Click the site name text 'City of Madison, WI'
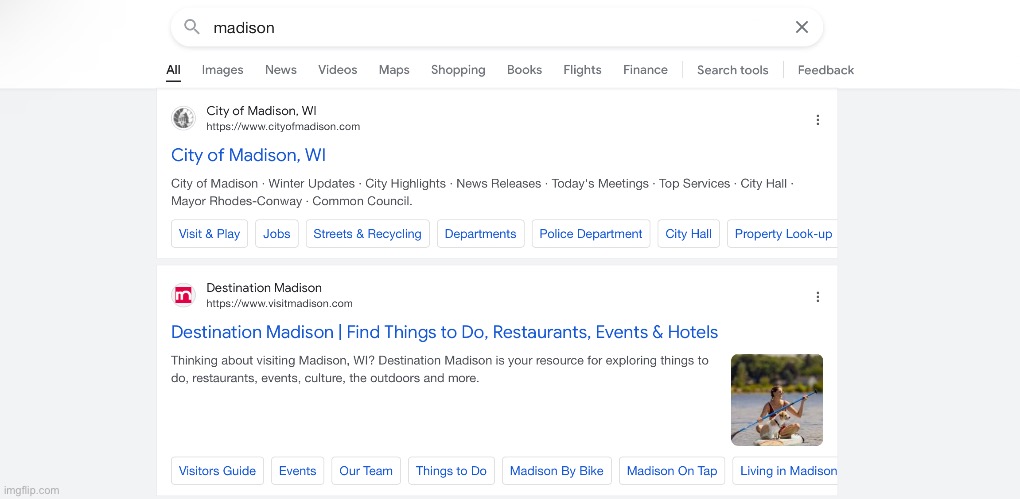This screenshot has width=1020, height=499. (x=262, y=111)
